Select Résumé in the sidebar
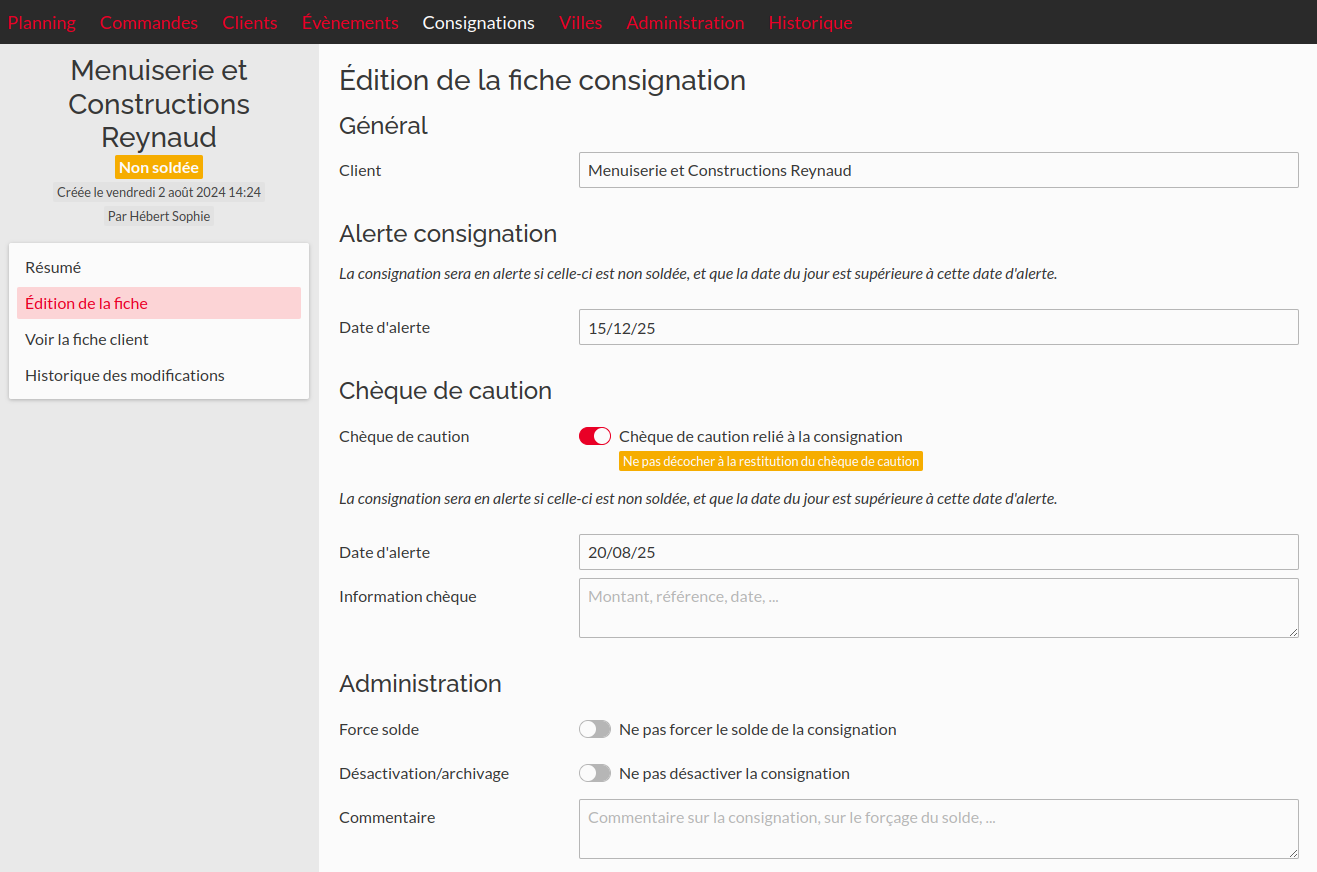The height and width of the screenshot is (872, 1317). [51, 267]
